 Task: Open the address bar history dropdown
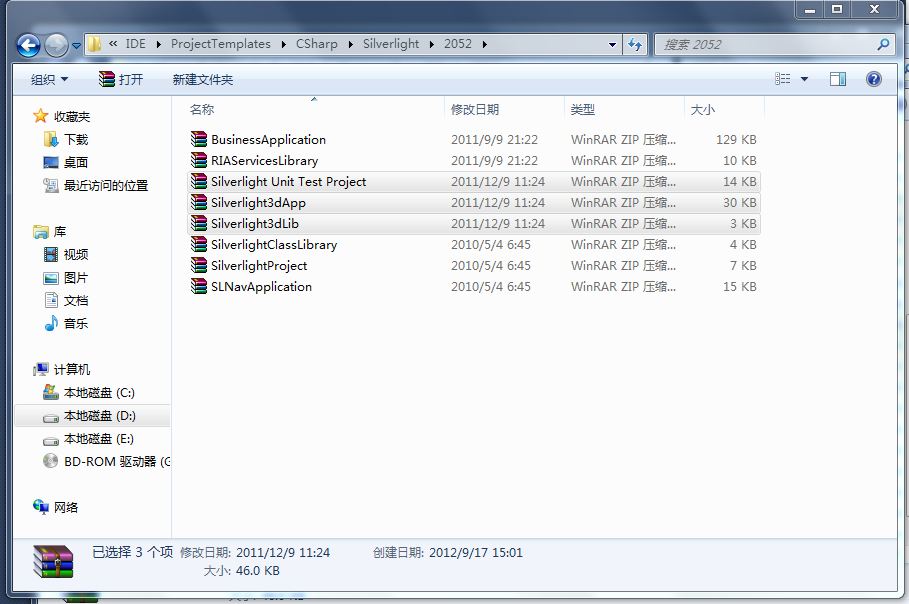pos(612,45)
